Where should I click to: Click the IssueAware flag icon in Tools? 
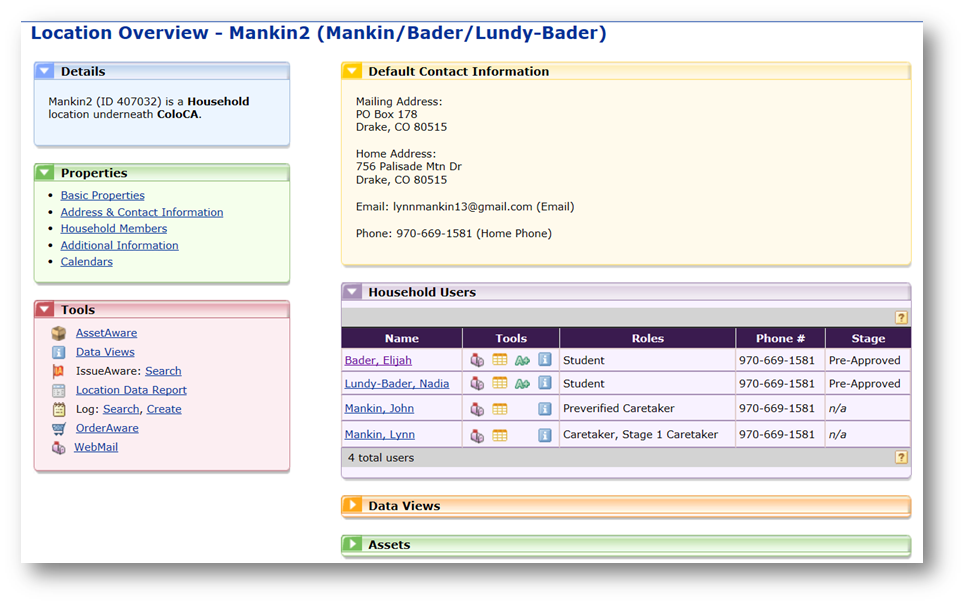[59, 371]
